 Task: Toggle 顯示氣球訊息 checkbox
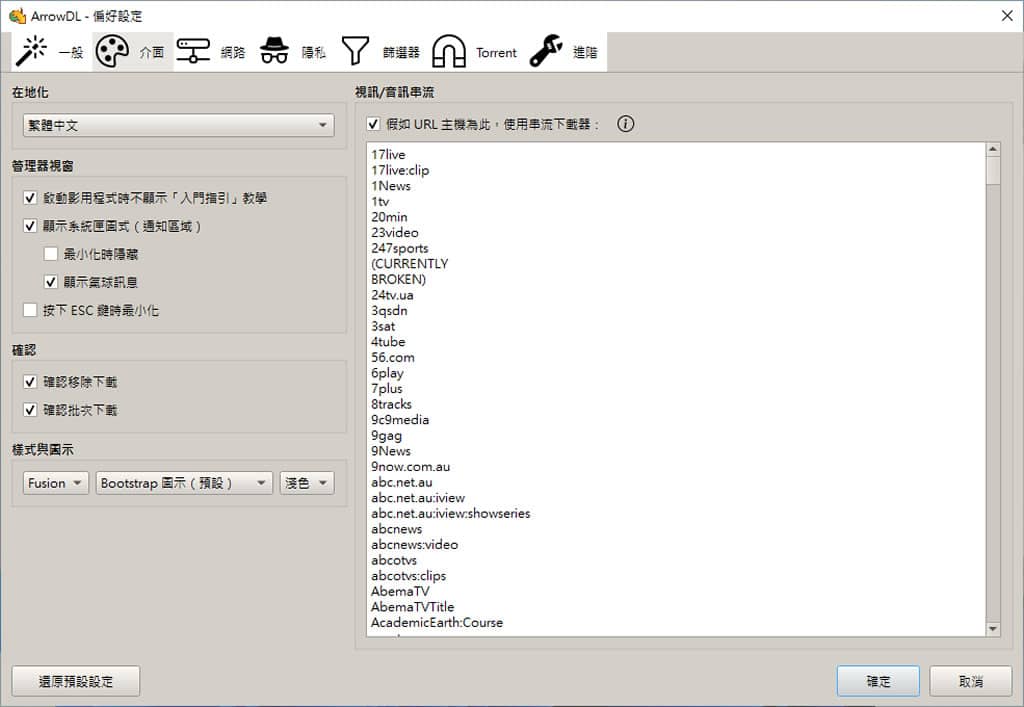pyautogui.click(x=51, y=282)
